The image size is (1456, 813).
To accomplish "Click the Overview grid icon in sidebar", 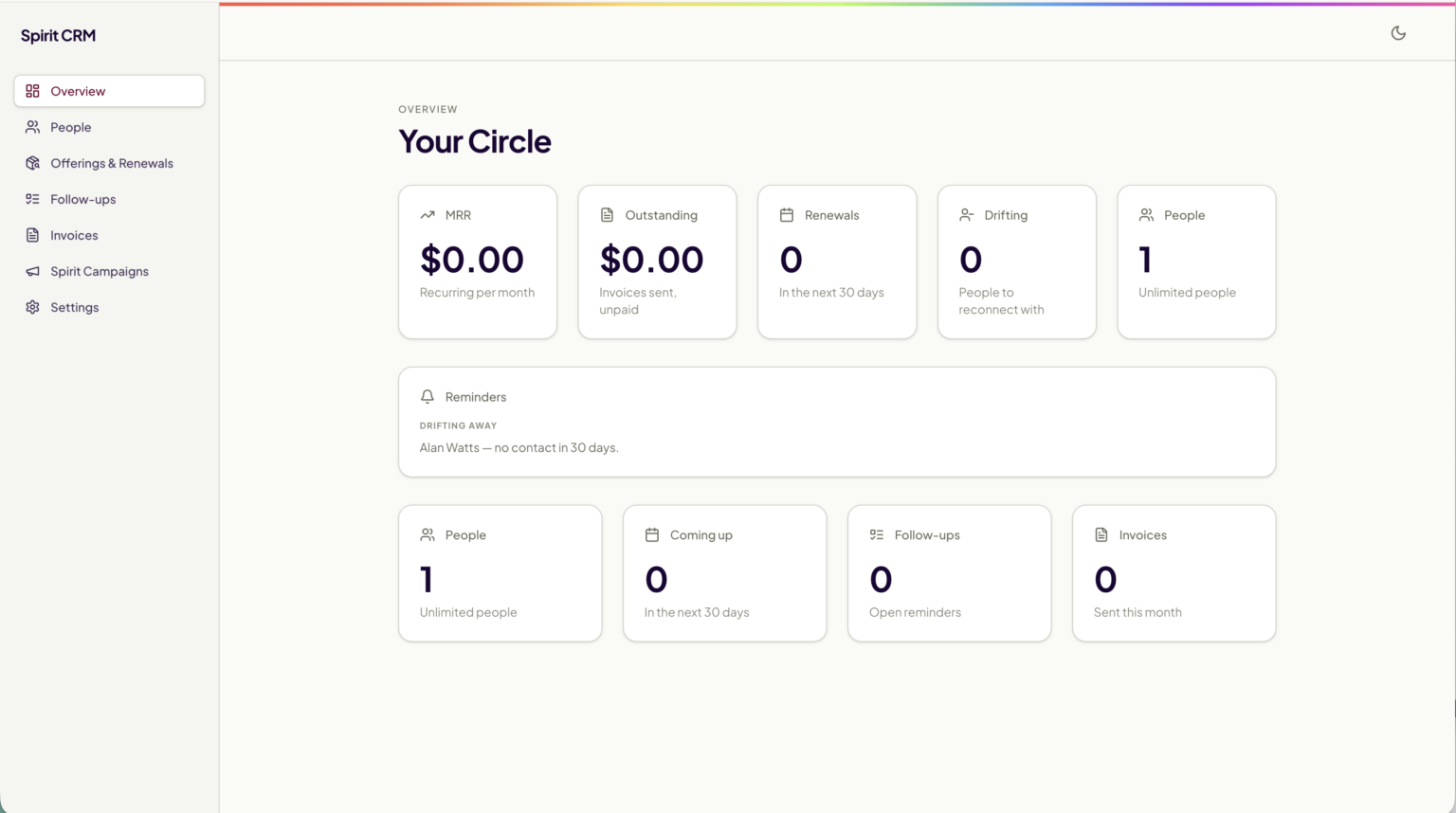I will pos(32,91).
